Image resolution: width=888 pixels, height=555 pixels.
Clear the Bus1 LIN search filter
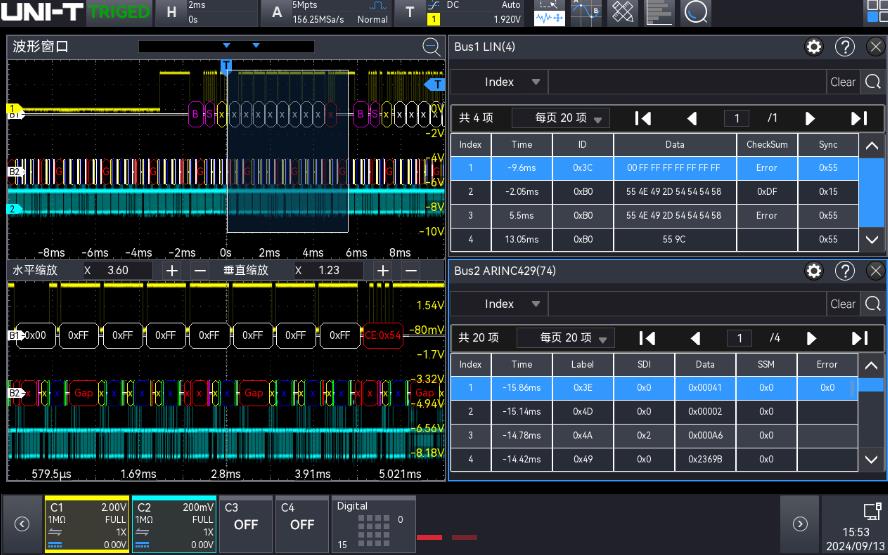pos(843,82)
